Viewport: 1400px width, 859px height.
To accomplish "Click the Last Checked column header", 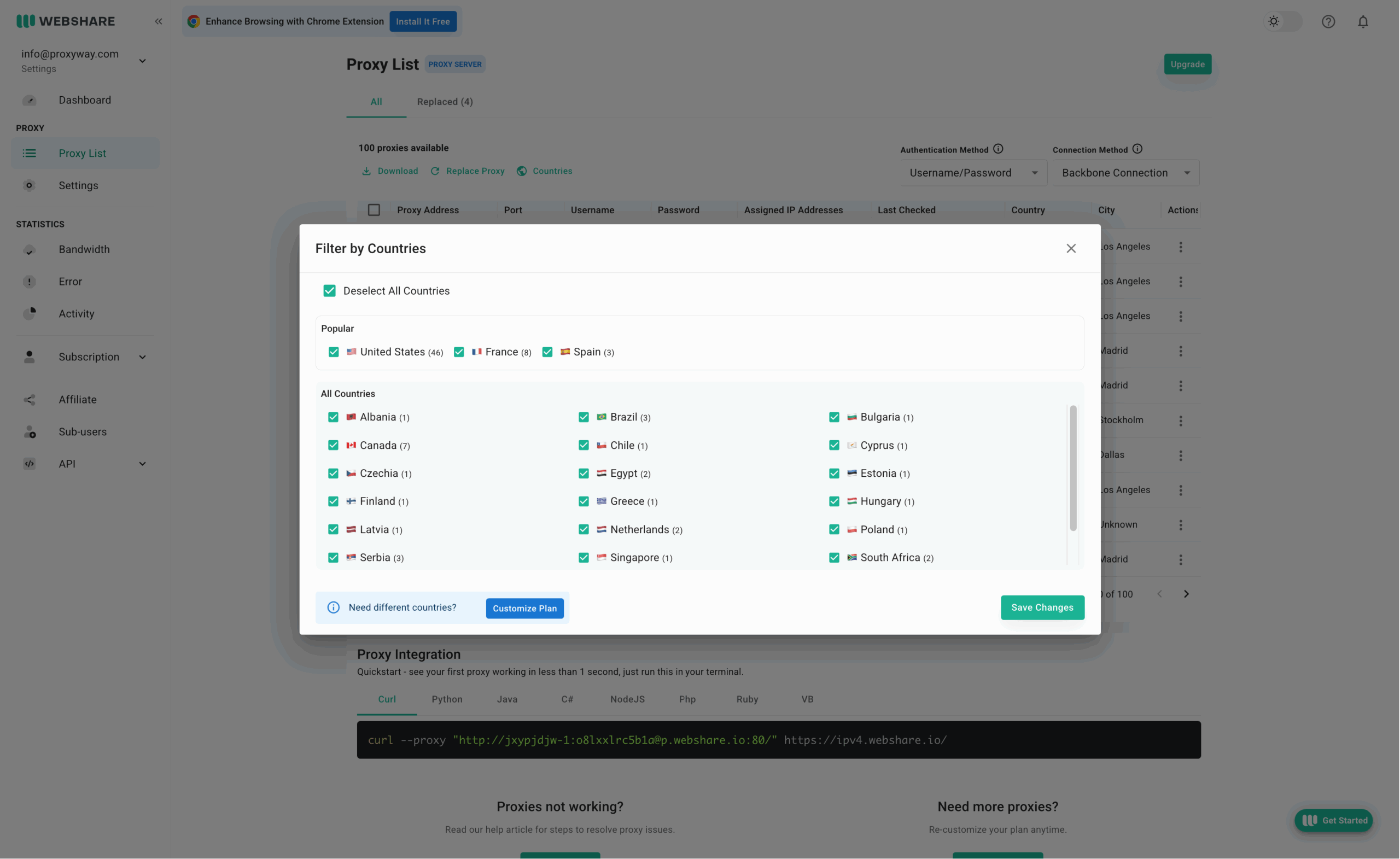I will (x=906, y=210).
